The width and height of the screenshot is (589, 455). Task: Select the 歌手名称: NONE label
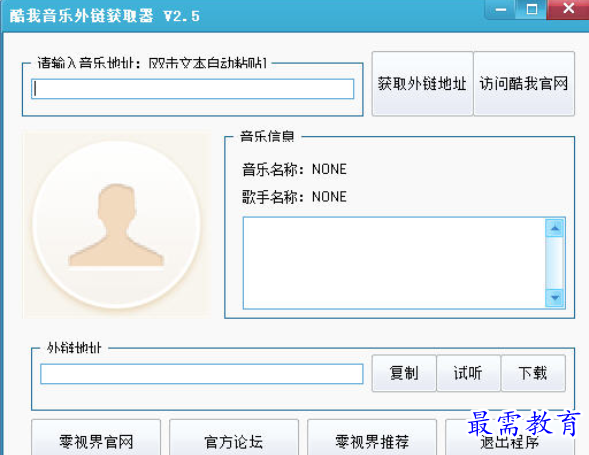click(x=294, y=197)
